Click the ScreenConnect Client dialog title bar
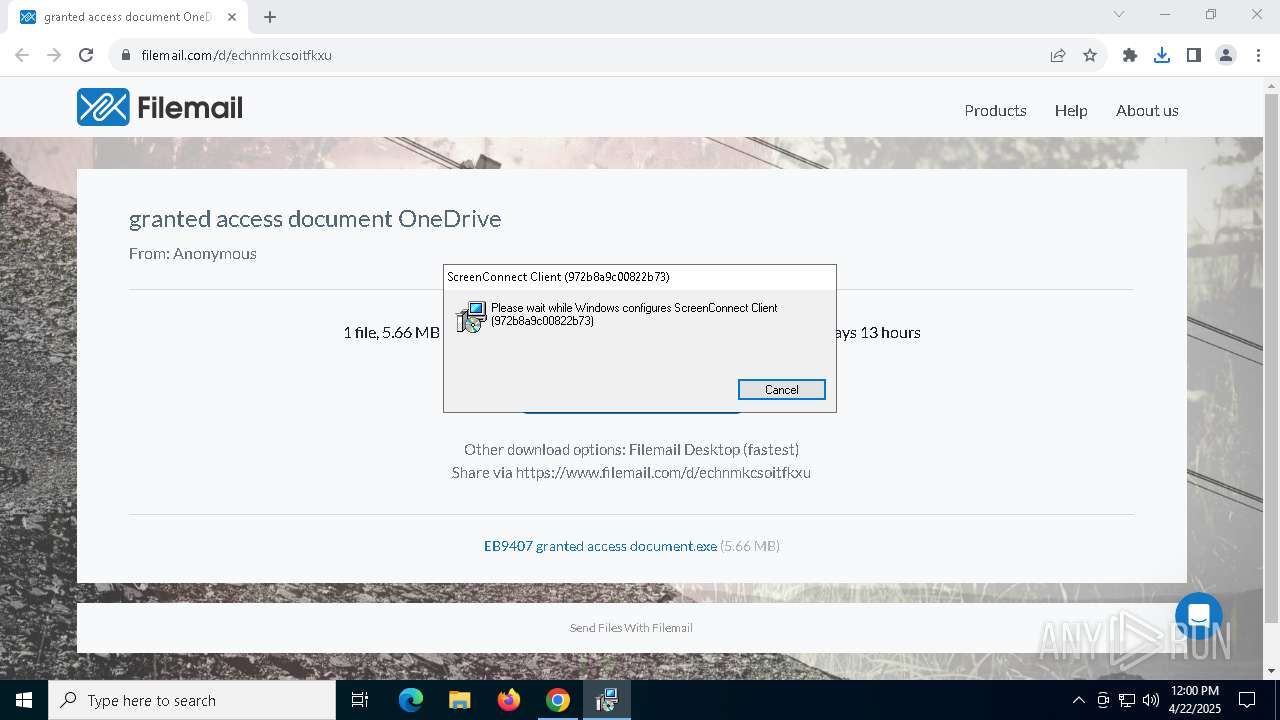Image resolution: width=1280 pixels, height=720 pixels. click(x=640, y=277)
